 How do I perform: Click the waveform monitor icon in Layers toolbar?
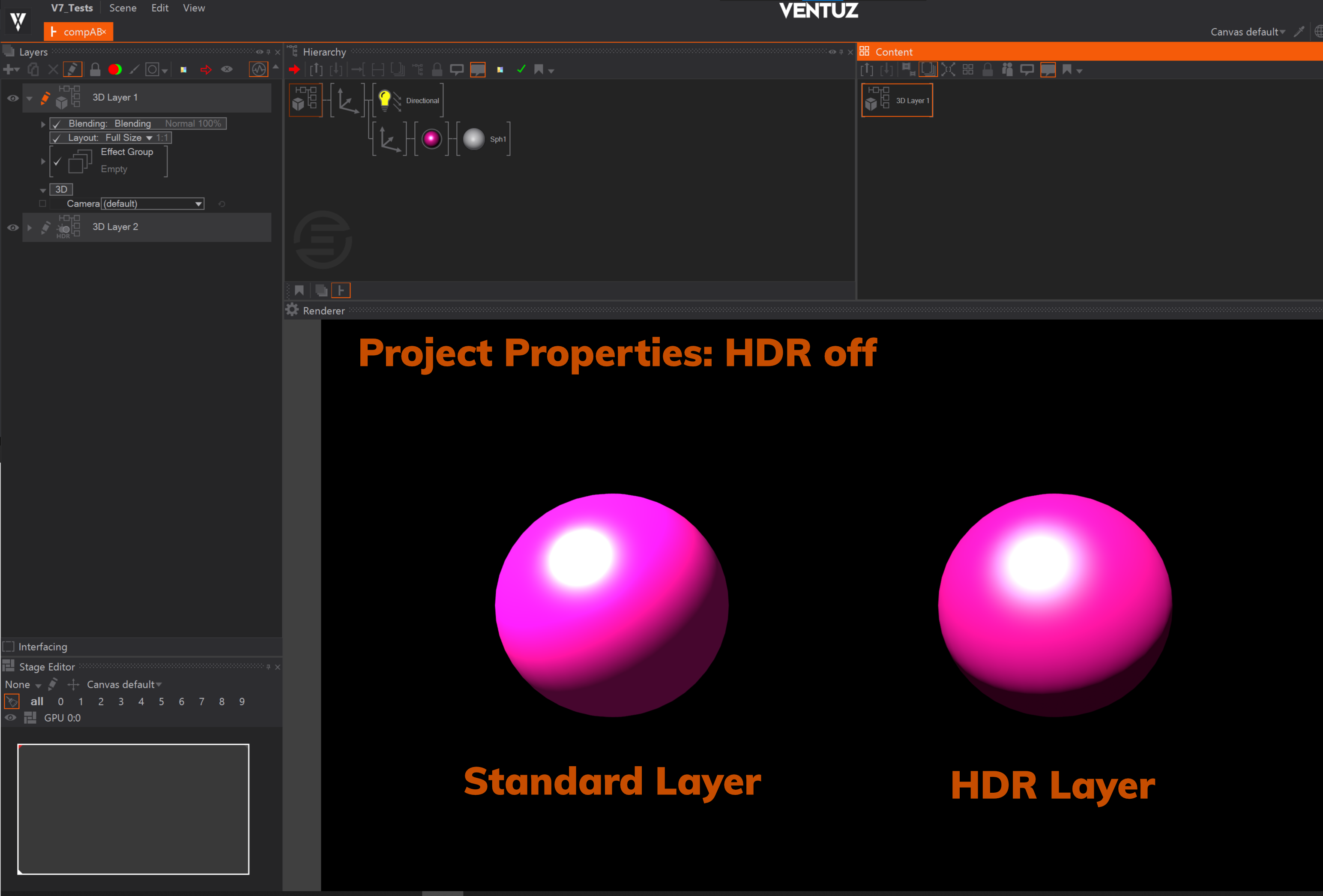258,69
